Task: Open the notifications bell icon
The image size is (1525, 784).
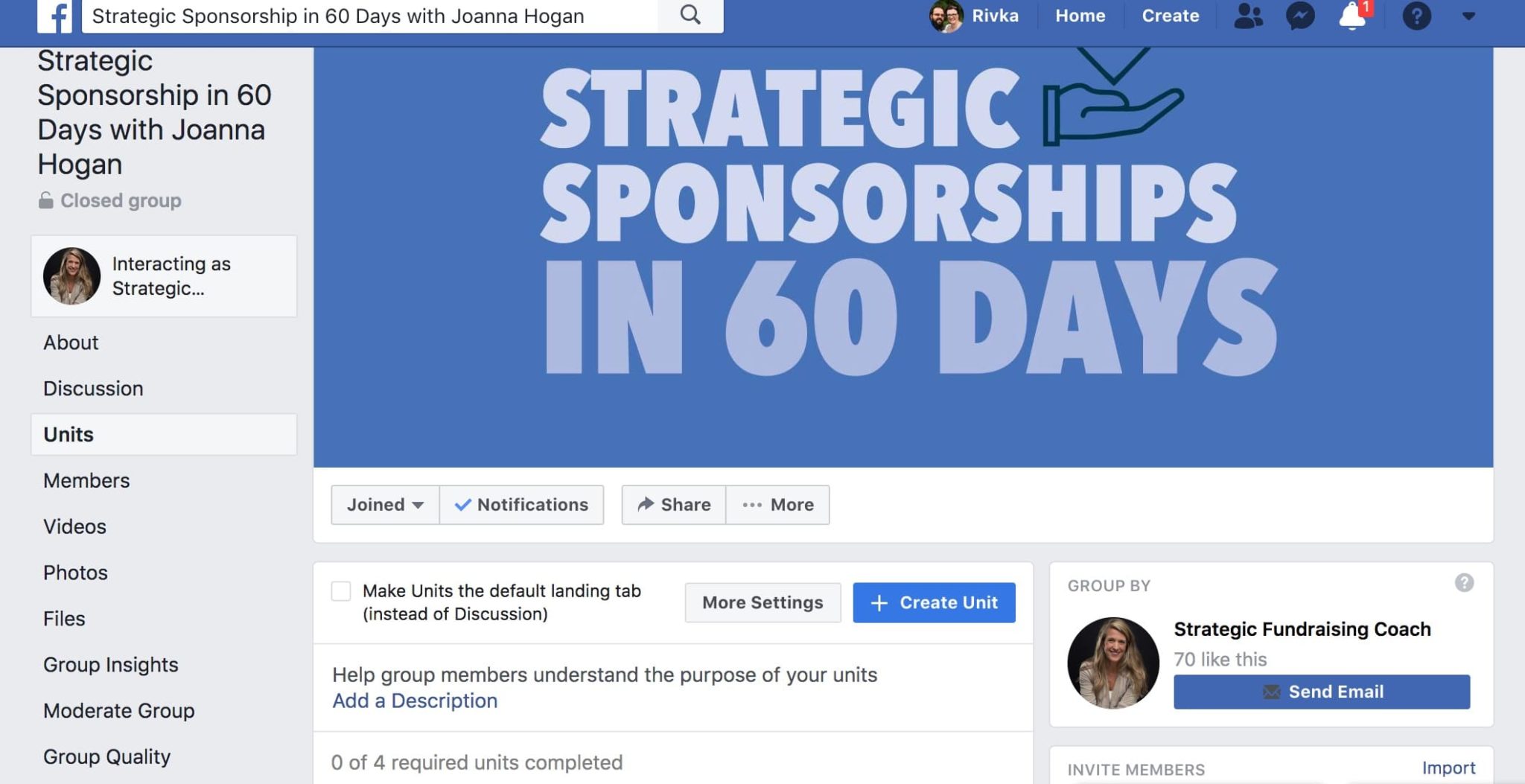Action: (x=1352, y=16)
